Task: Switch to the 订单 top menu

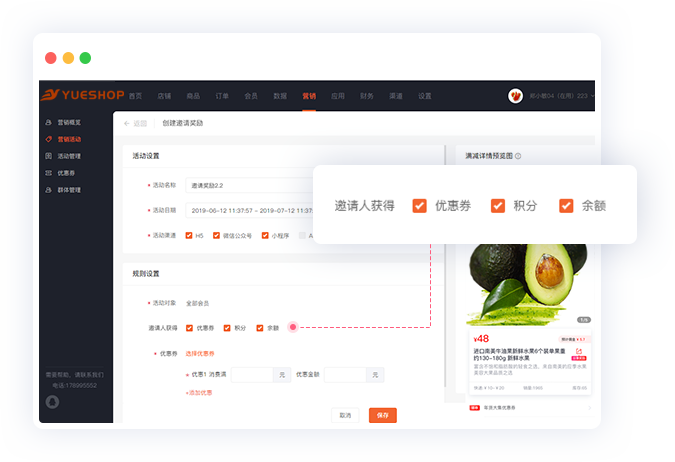Action: coord(221,96)
